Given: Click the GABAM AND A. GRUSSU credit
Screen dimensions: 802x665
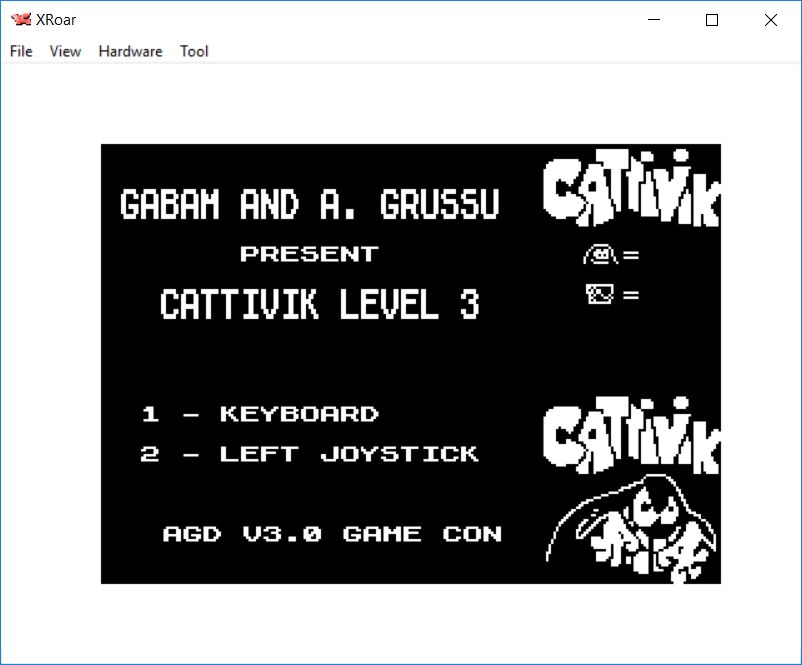Looking at the screenshot, I should coord(309,205).
